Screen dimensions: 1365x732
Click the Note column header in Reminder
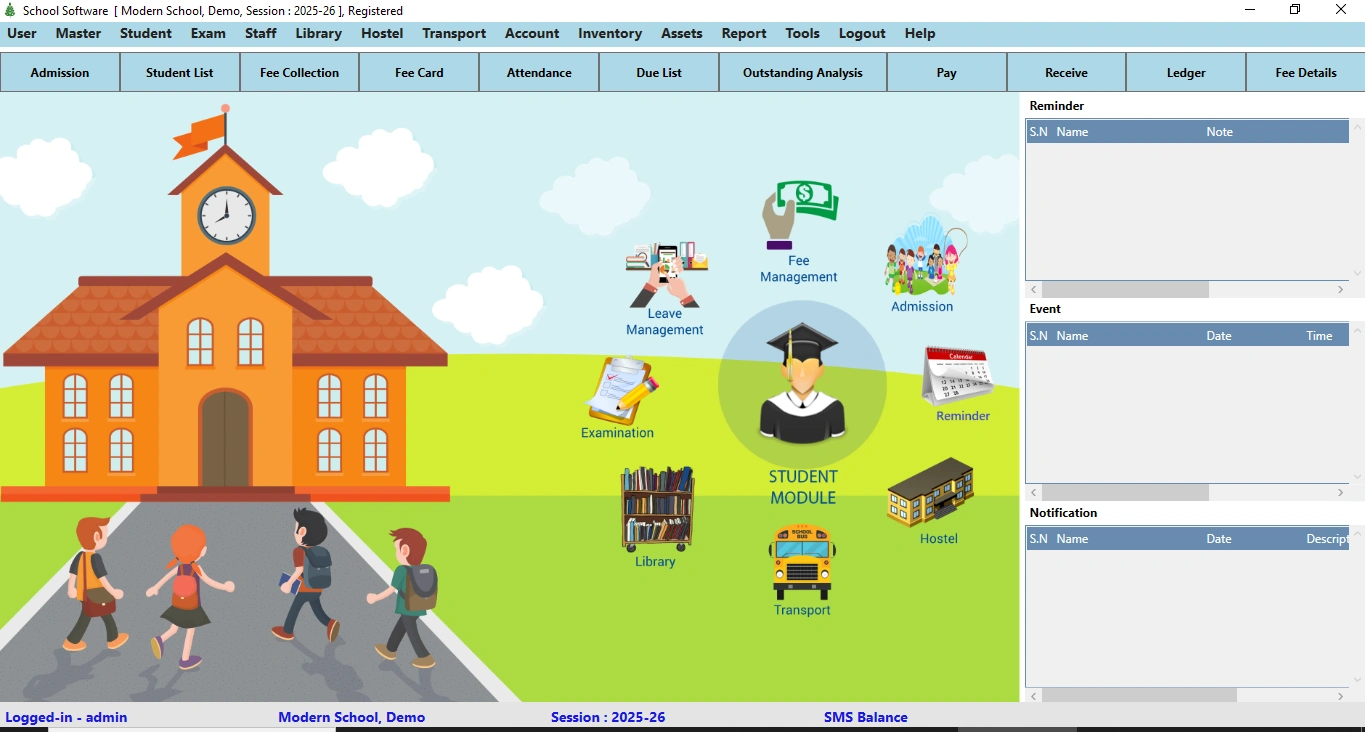(x=1219, y=132)
